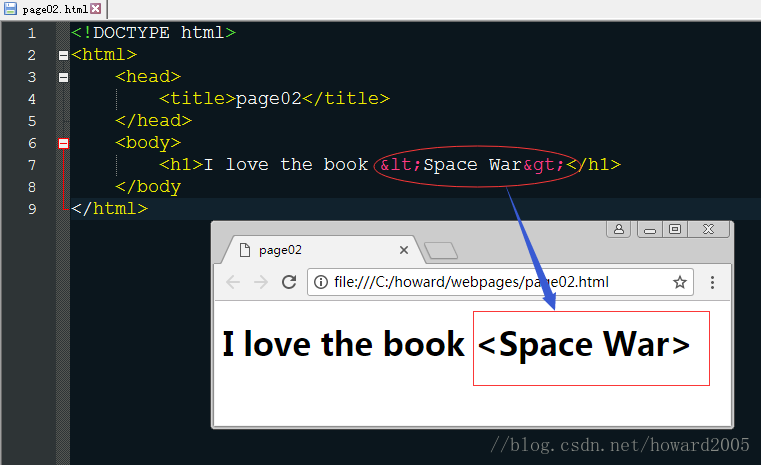Place the cursor in the DOCTYPE html line
This screenshot has width=761, height=465.
tap(153, 33)
